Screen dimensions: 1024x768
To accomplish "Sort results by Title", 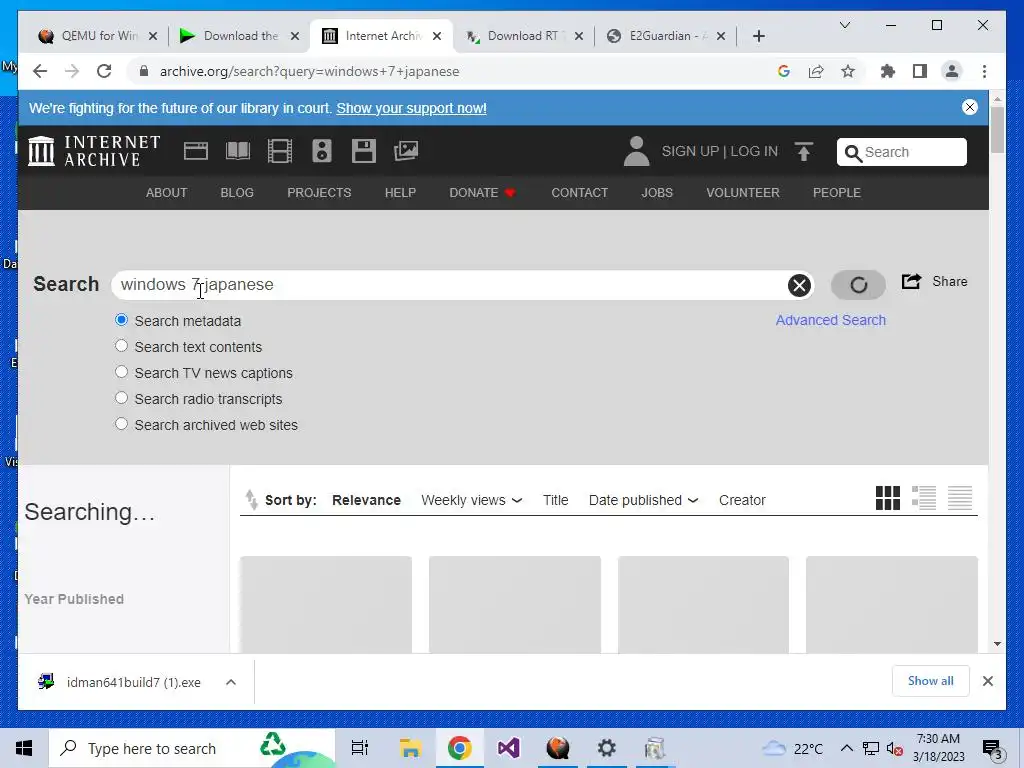I will [x=556, y=500].
